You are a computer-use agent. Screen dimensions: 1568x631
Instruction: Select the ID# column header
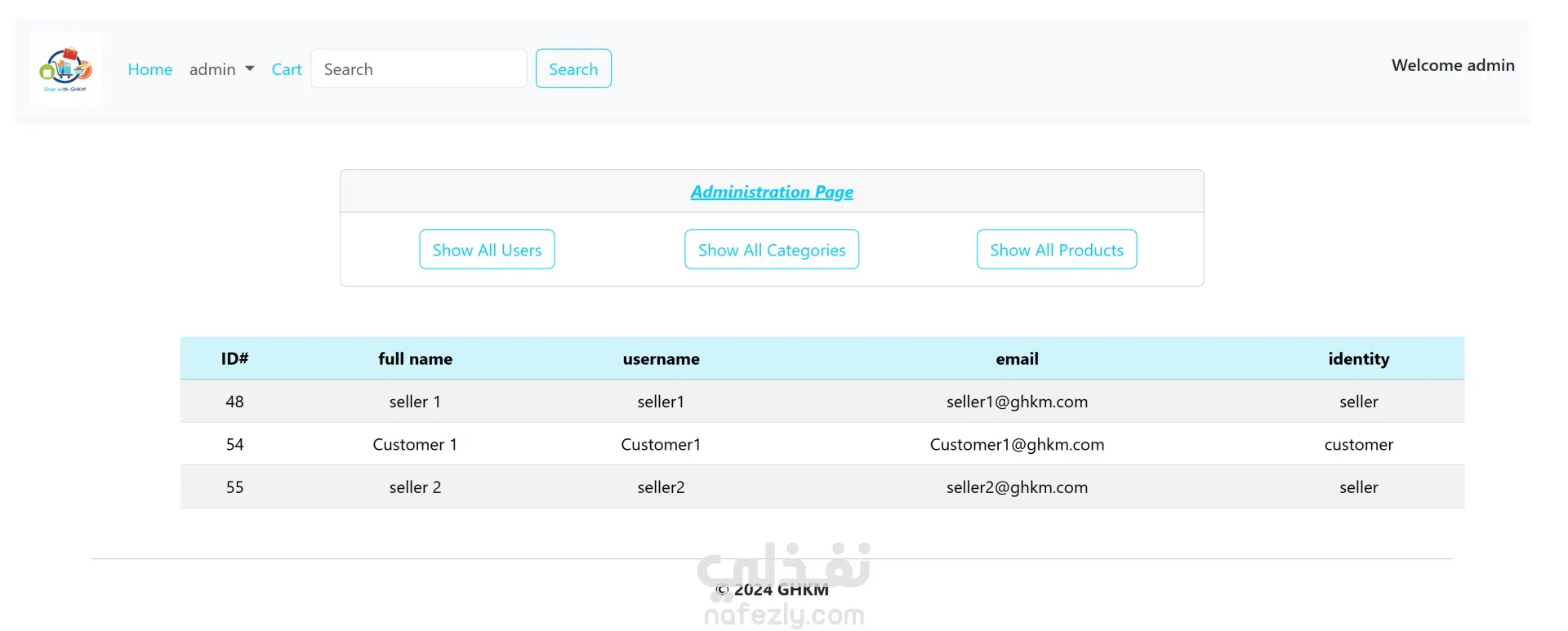234,358
